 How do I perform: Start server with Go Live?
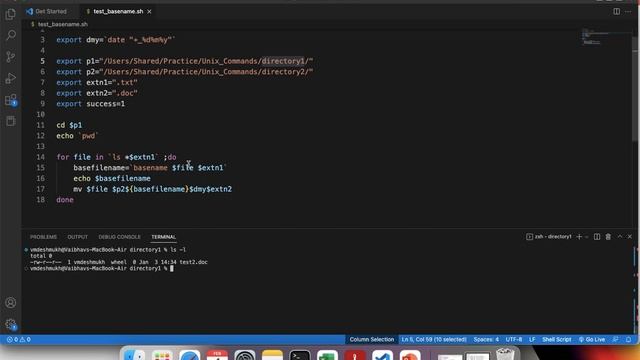coord(592,340)
